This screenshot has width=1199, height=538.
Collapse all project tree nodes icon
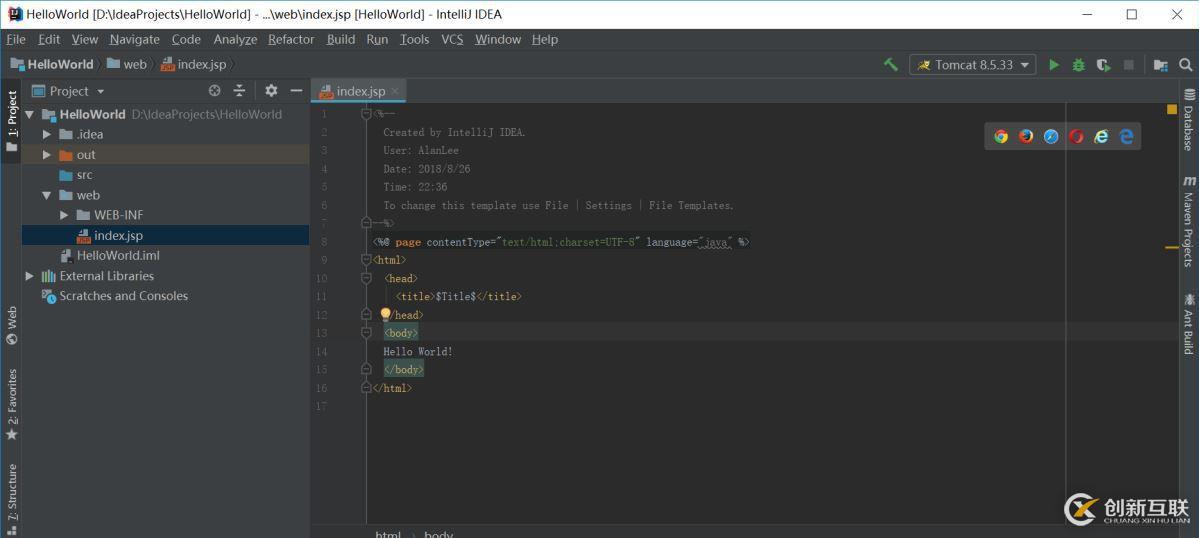(239, 91)
